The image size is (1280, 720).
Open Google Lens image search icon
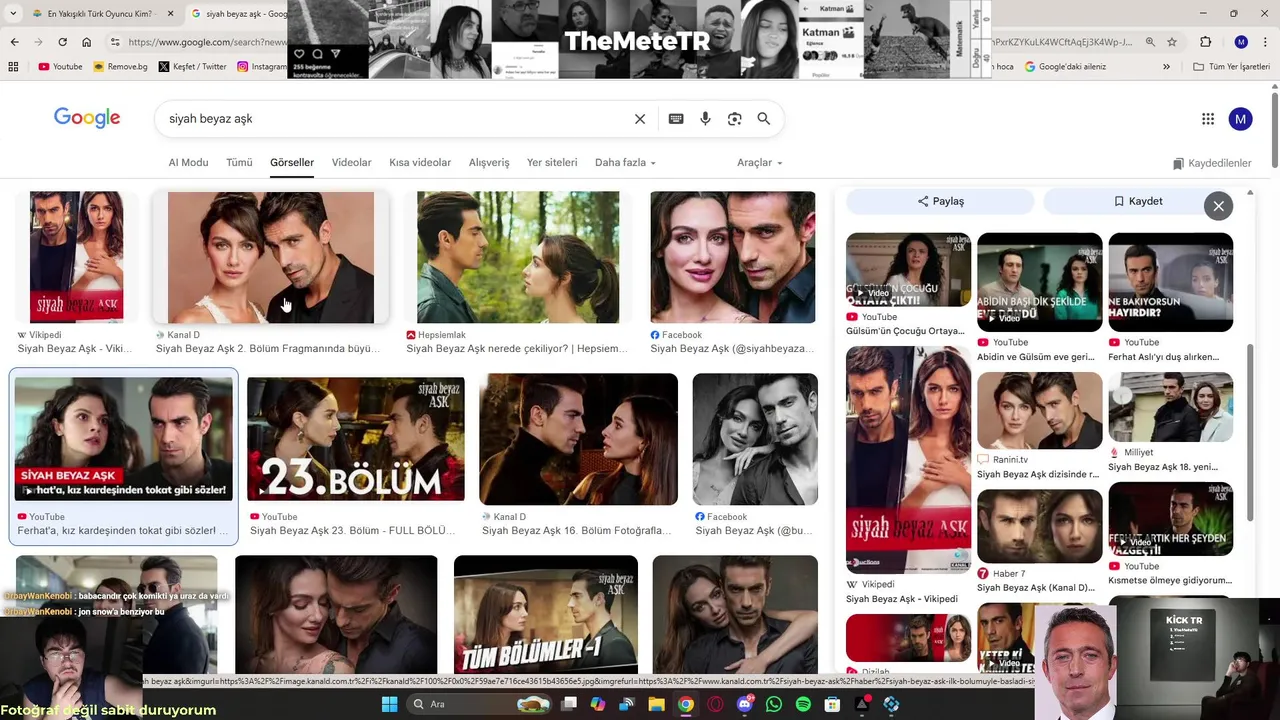[735, 119]
